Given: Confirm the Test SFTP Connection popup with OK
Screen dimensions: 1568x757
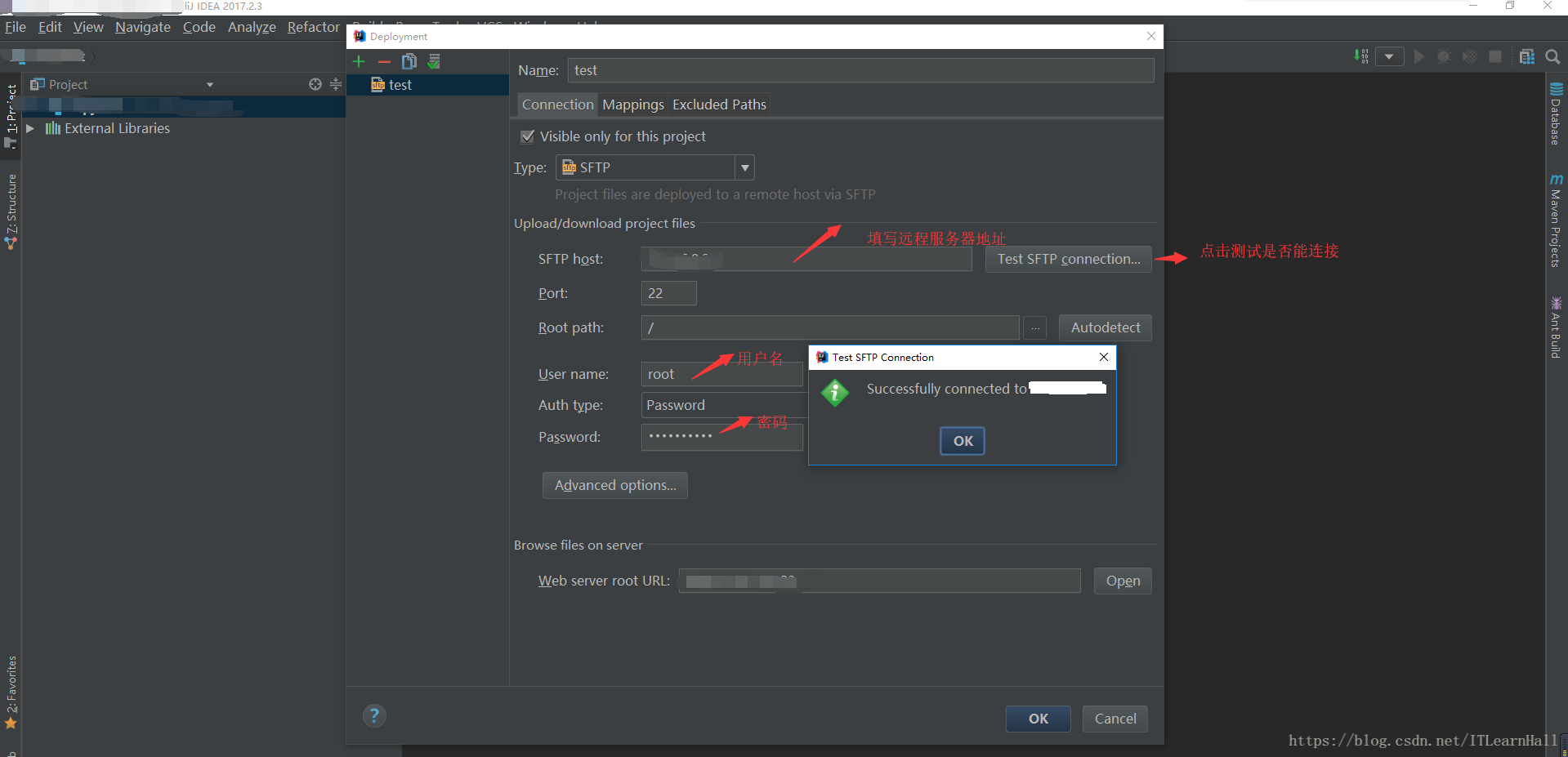Looking at the screenshot, I should (x=963, y=441).
